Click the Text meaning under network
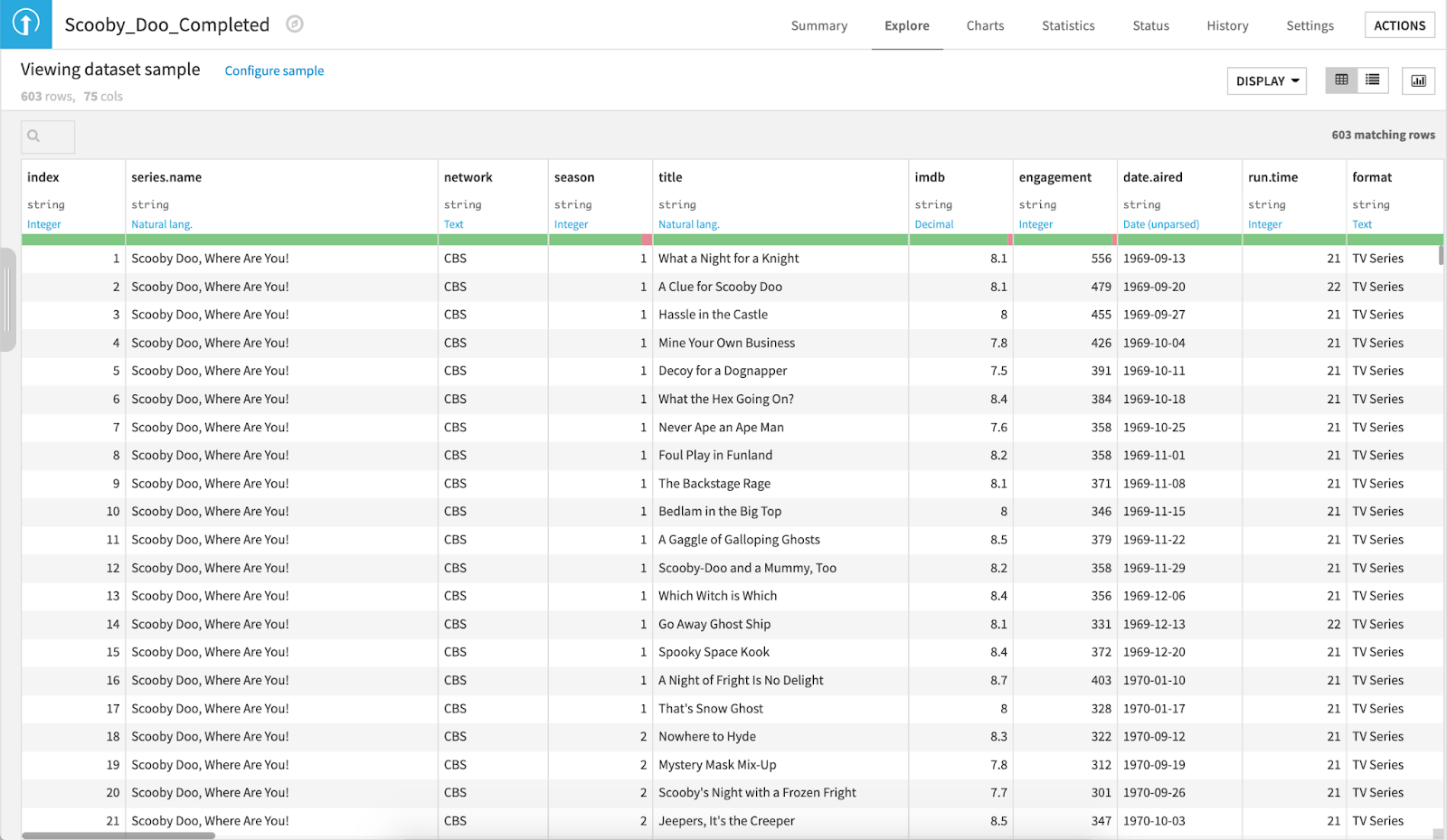 453,224
